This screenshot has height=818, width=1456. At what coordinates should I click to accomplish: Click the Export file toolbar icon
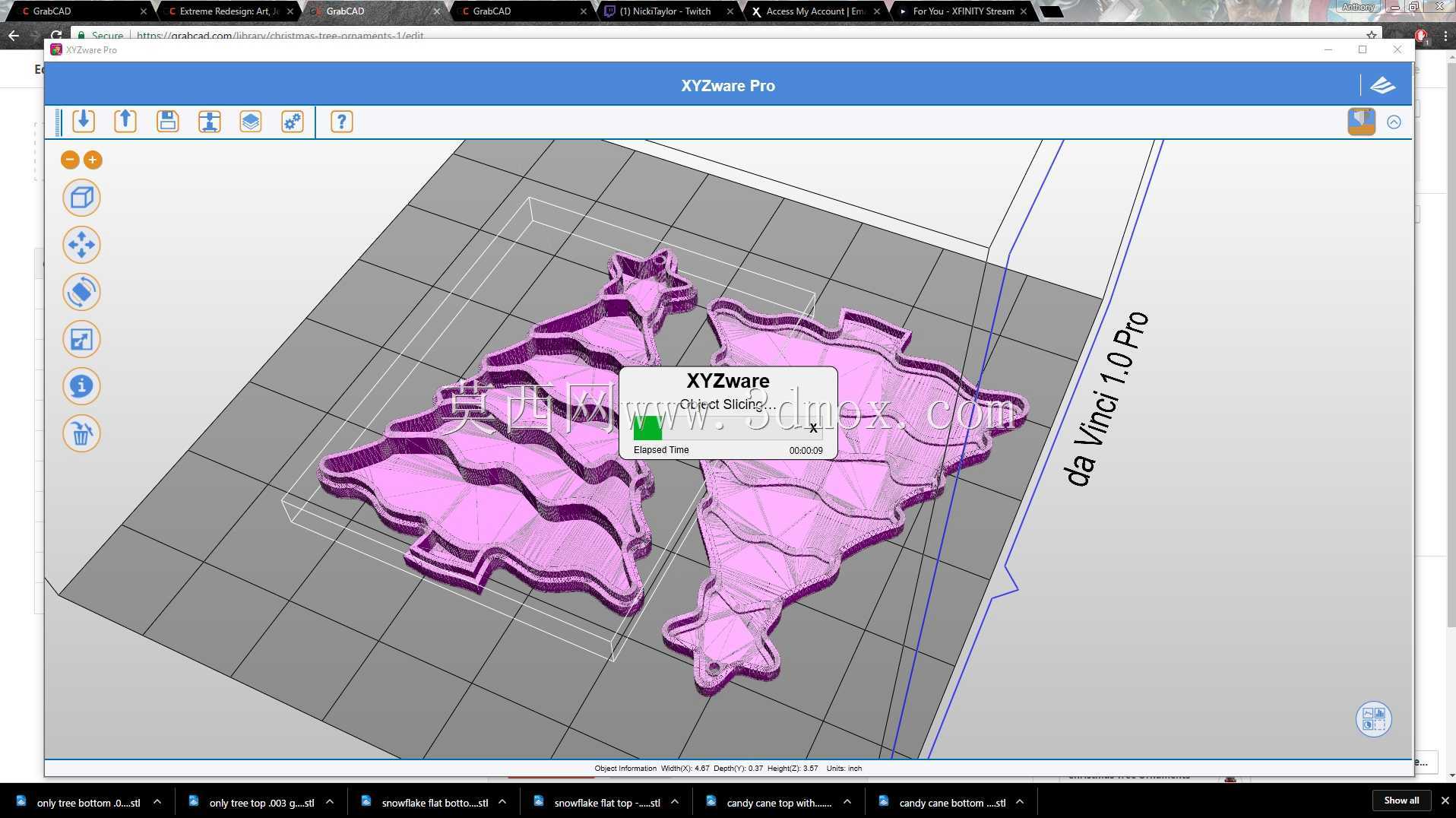(x=125, y=122)
